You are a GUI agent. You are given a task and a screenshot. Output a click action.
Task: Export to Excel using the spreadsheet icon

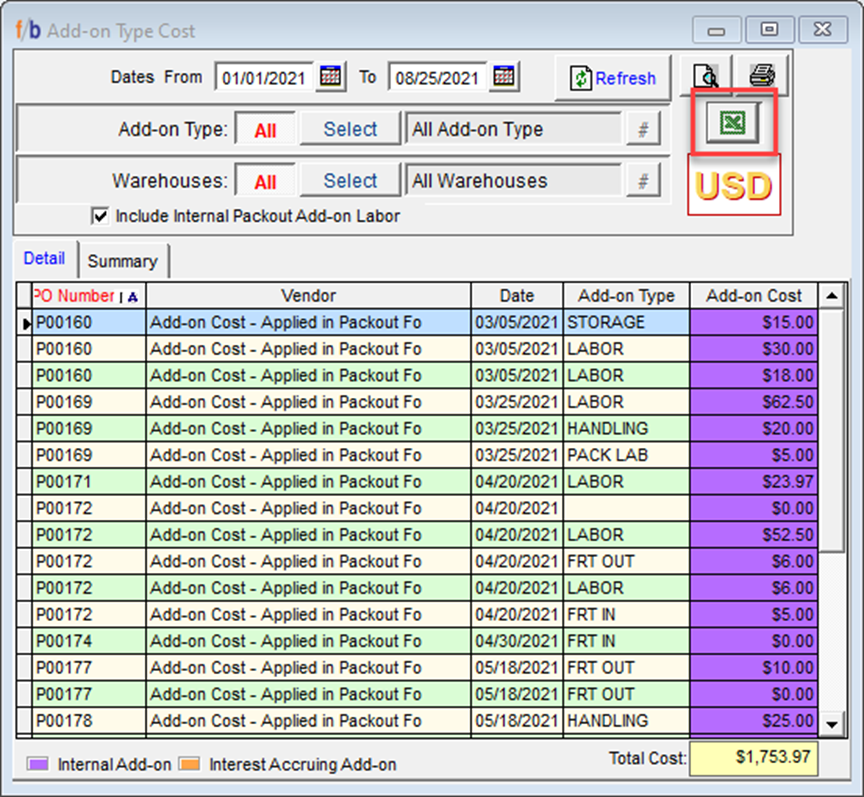point(733,122)
